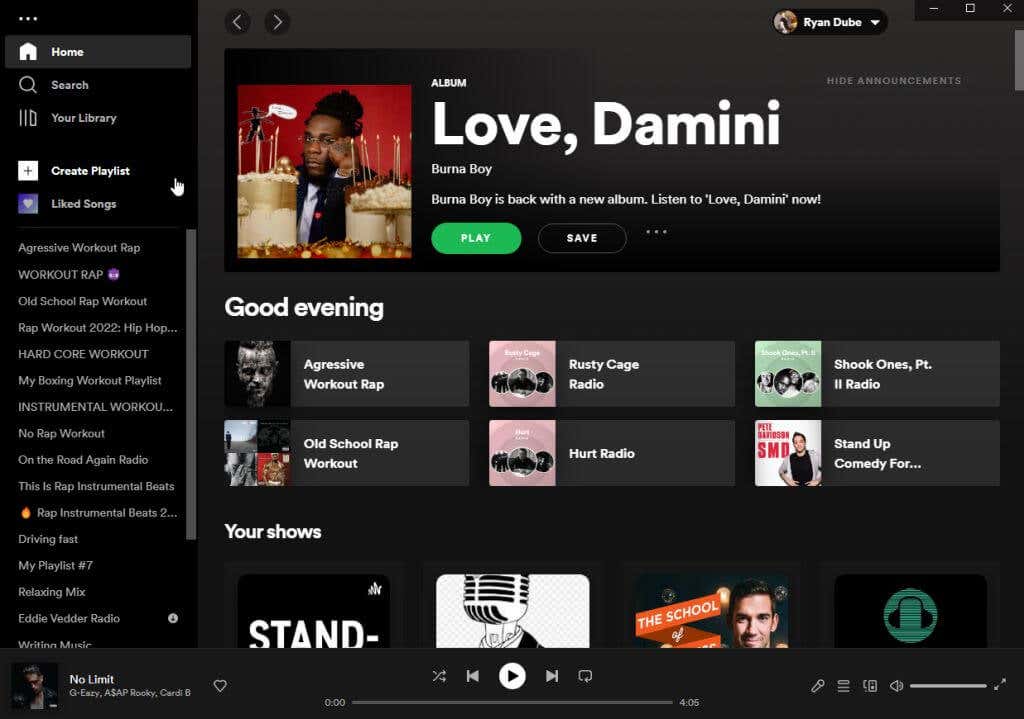Open the play queue icon
The height and width of the screenshot is (719, 1024).
844,686
